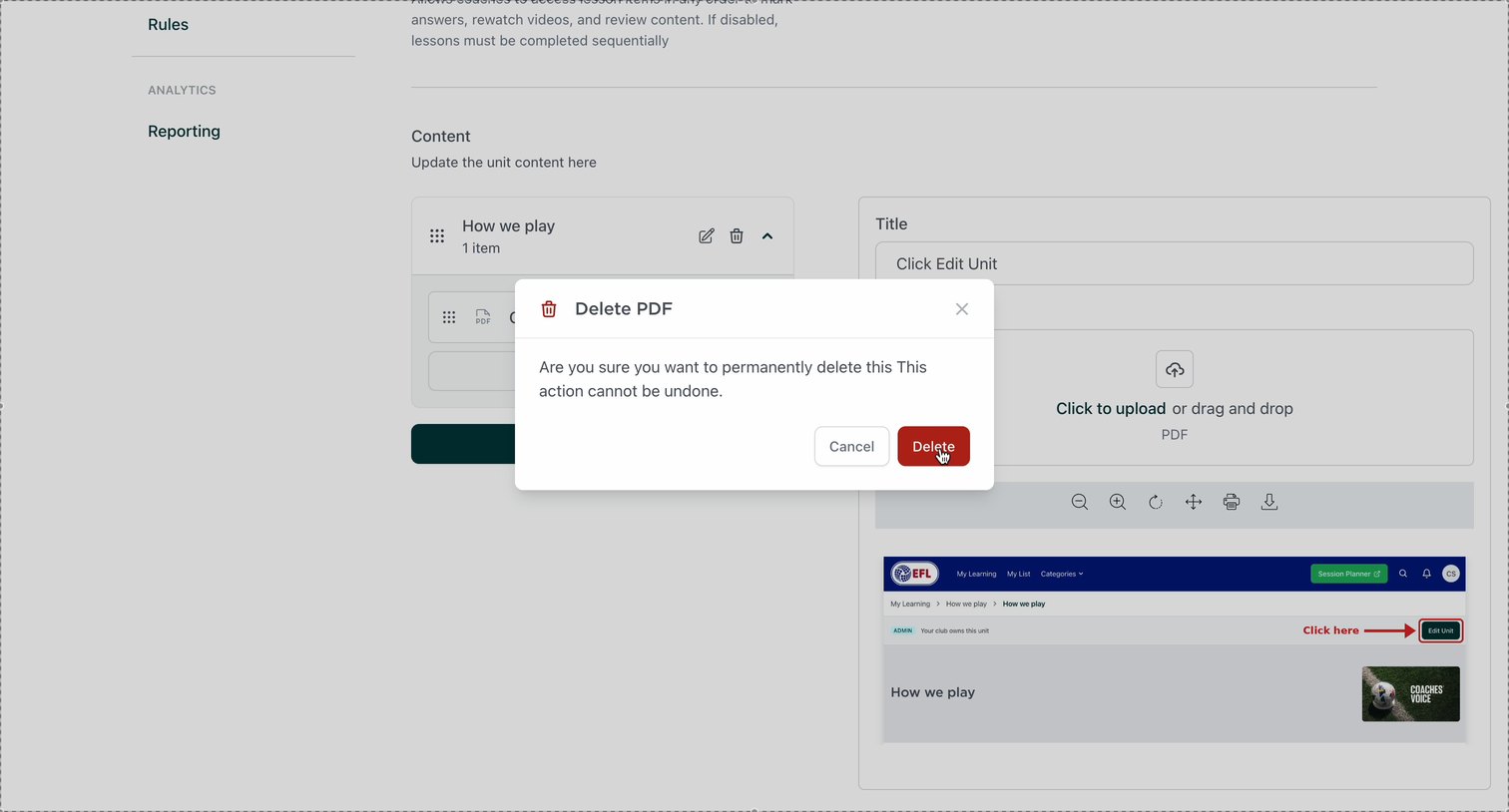
Task: Print the PDF document
Action: 1232,502
